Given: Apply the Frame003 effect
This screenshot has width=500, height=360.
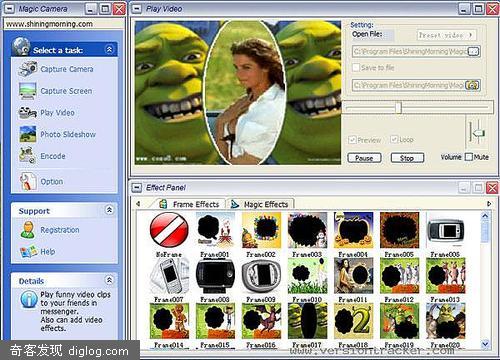Looking at the screenshot, I should [x=307, y=230].
